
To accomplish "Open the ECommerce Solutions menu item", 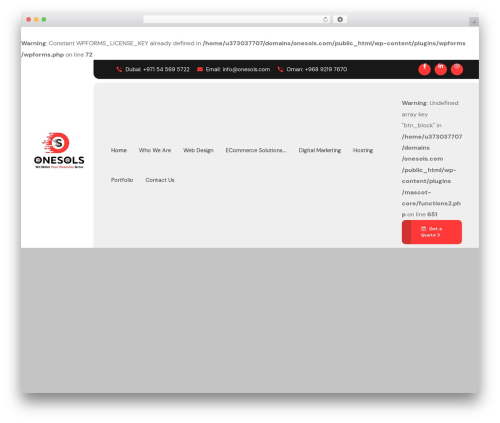I will coord(256,150).
